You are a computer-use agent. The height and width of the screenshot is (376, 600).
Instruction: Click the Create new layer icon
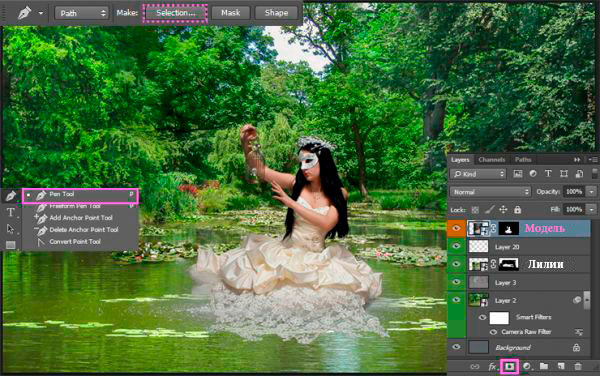[x=561, y=366]
